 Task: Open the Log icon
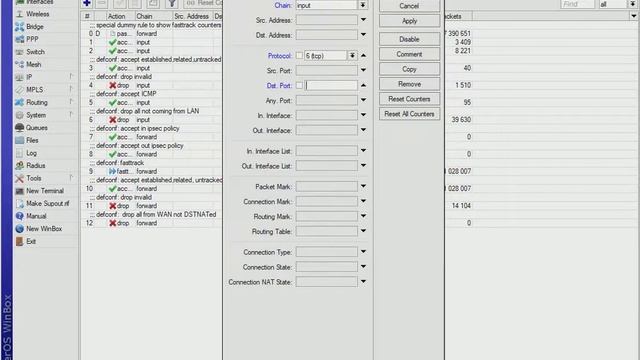(x=19, y=153)
